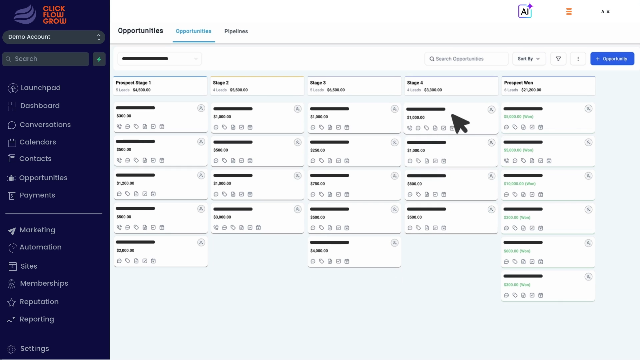
Task: Click owner avatar on Prospect Stage 1 $2,800.00 card
Action: point(201,242)
